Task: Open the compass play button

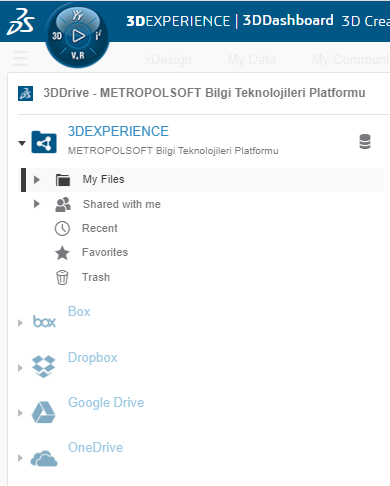Action: [x=78, y=36]
